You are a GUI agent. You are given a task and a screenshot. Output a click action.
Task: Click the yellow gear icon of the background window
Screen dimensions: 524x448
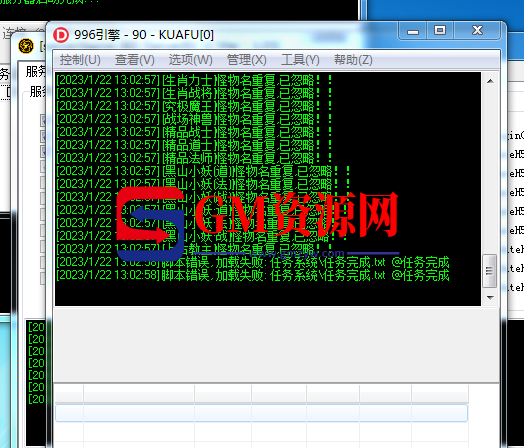pos(26,46)
